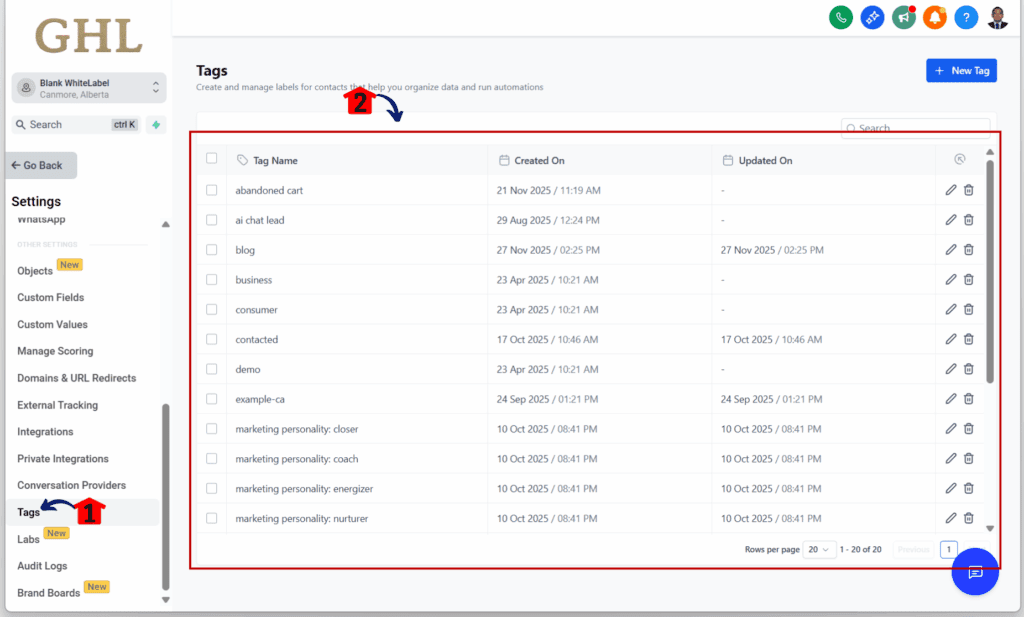The width and height of the screenshot is (1024, 617).
Task: Open the blue chat widget bubble
Action: pos(975,572)
